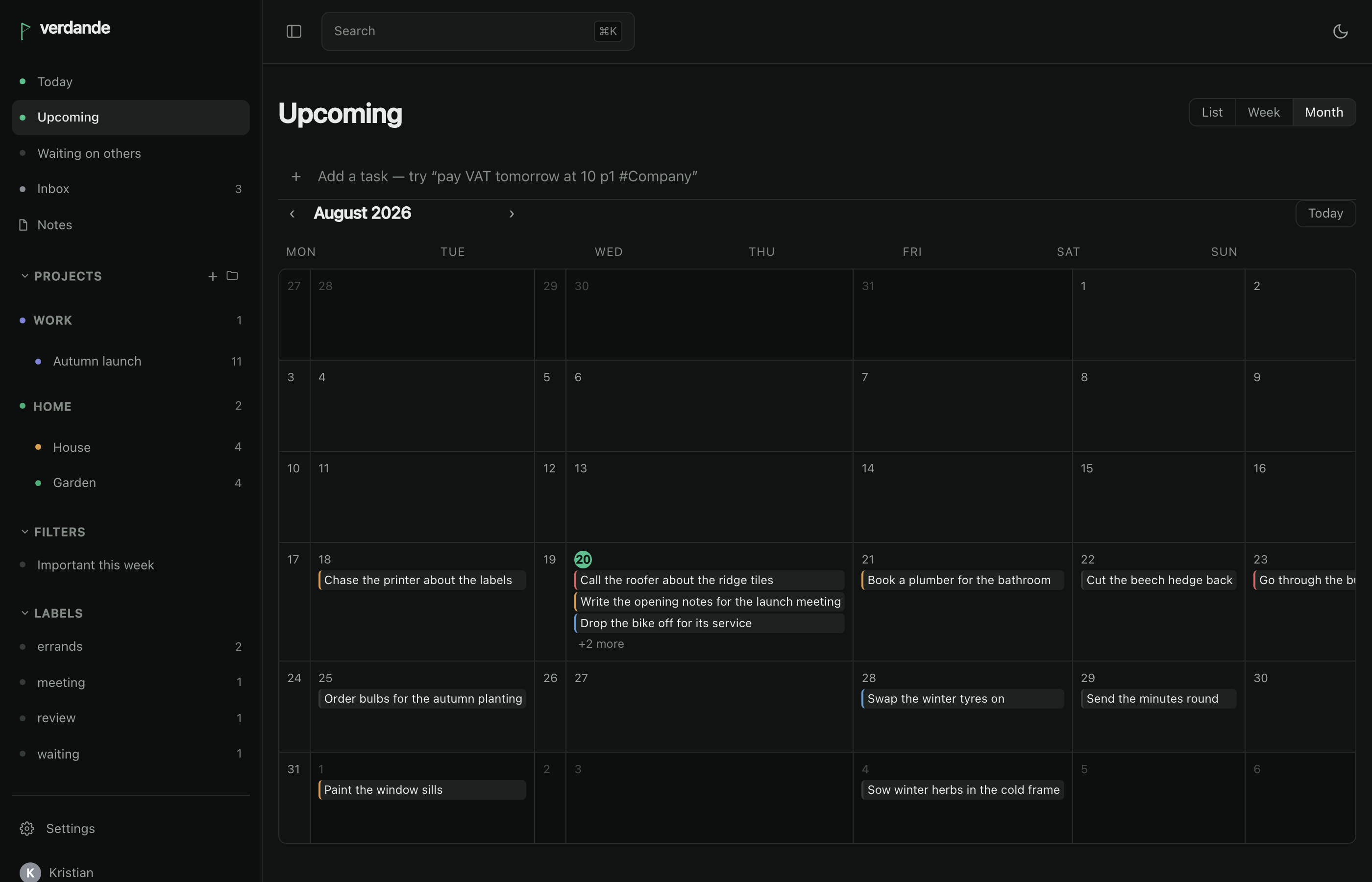Open the HOME project group

tap(130, 406)
